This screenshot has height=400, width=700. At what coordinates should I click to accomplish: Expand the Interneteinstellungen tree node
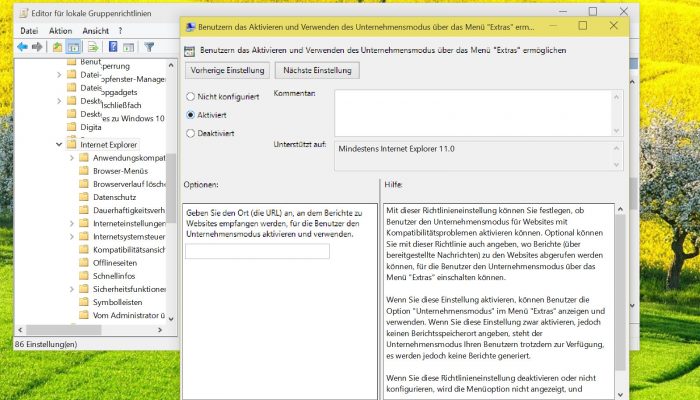(x=71, y=223)
